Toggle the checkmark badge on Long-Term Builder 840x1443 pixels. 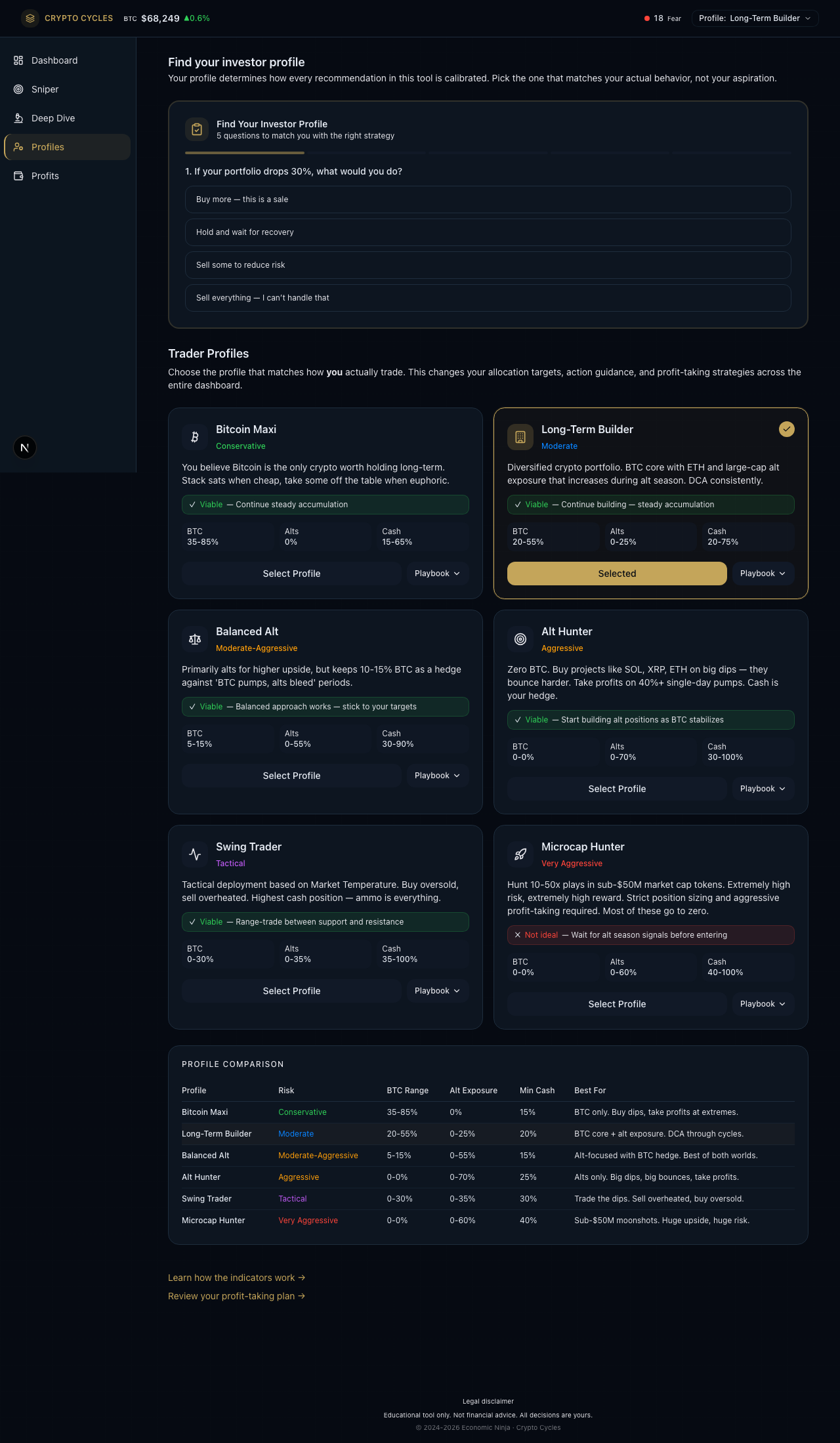(786, 429)
